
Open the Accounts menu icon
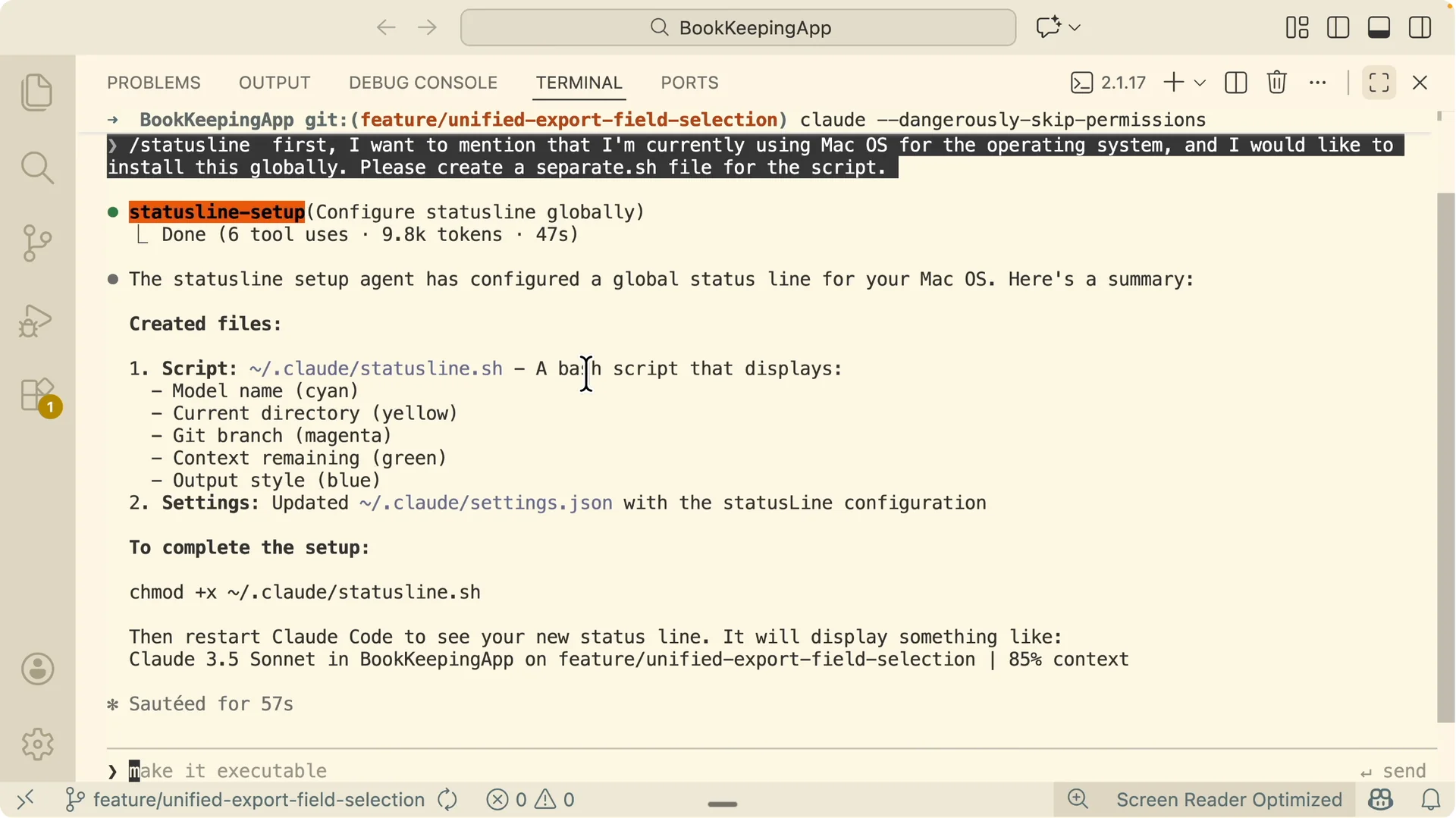click(x=37, y=669)
